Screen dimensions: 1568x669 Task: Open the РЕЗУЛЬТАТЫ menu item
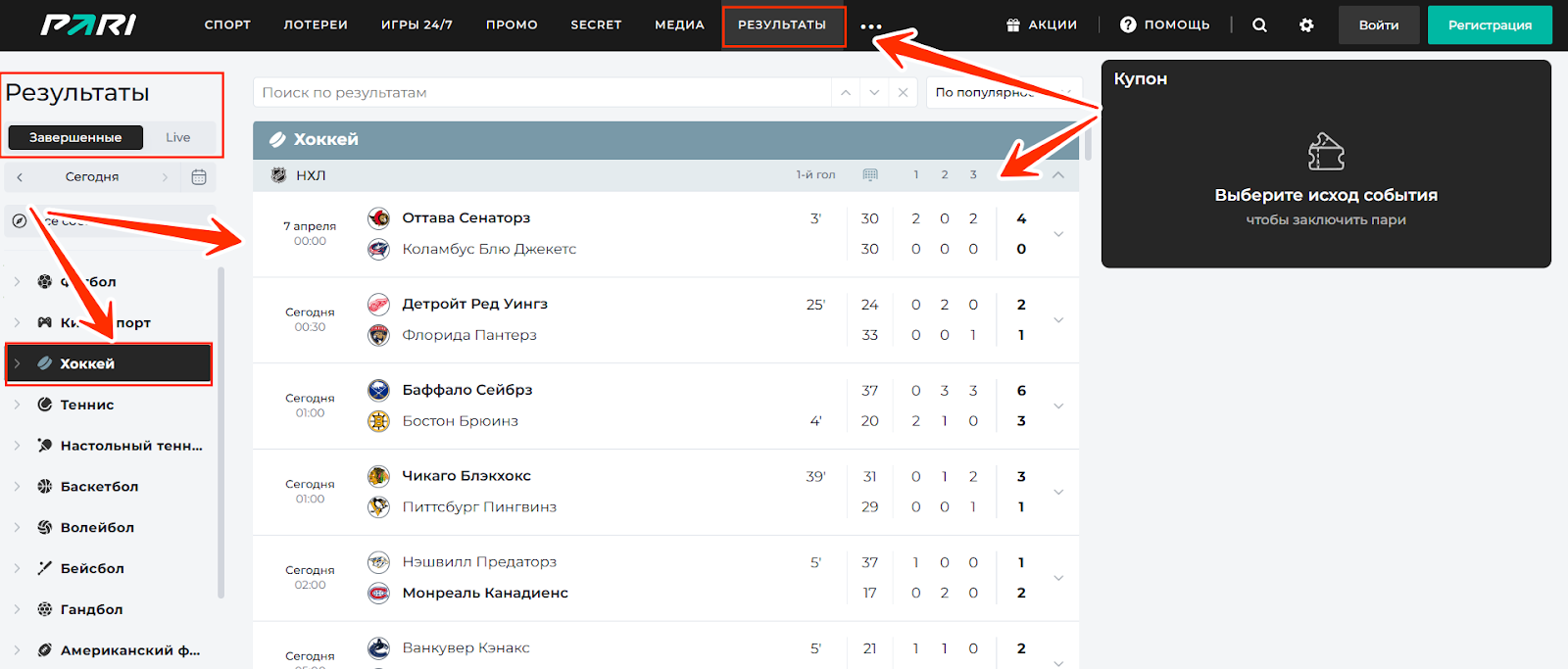(782, 25)
